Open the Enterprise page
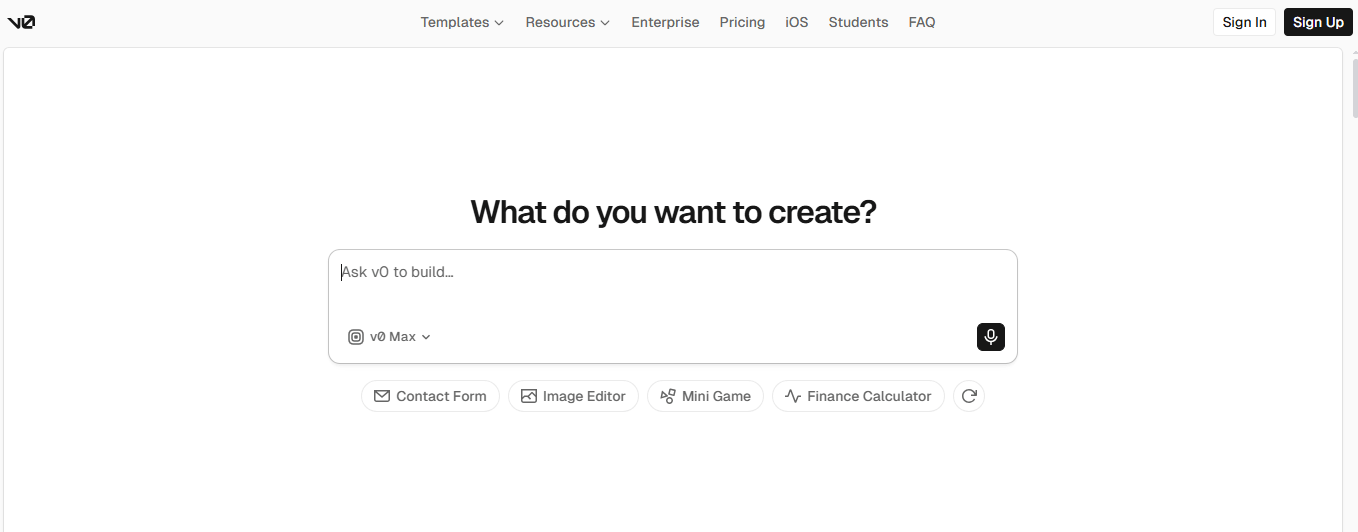This screenshot has height=532, width=1358. [665, 22]
